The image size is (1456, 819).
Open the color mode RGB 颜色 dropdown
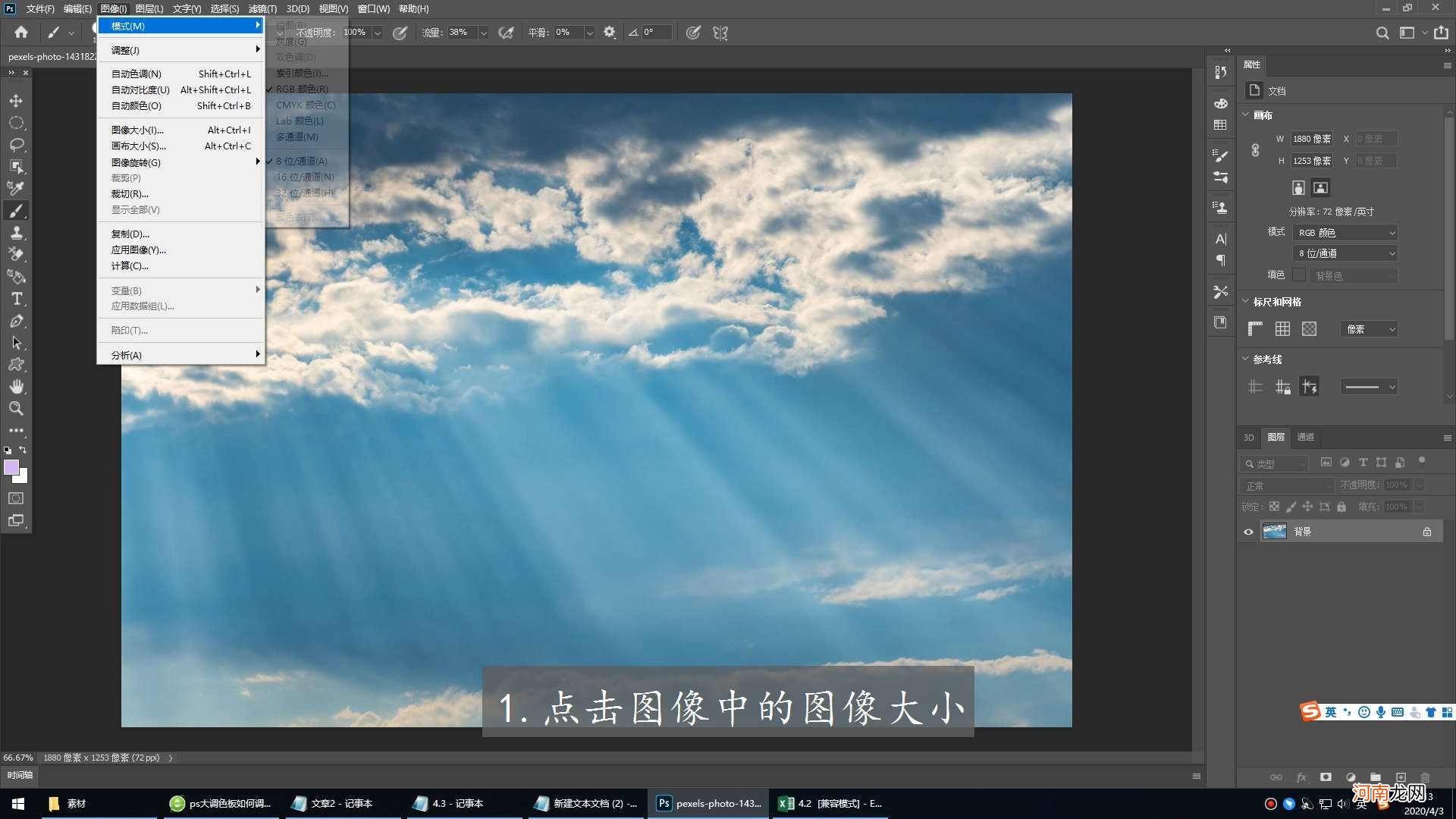(x=1345, y=233)
